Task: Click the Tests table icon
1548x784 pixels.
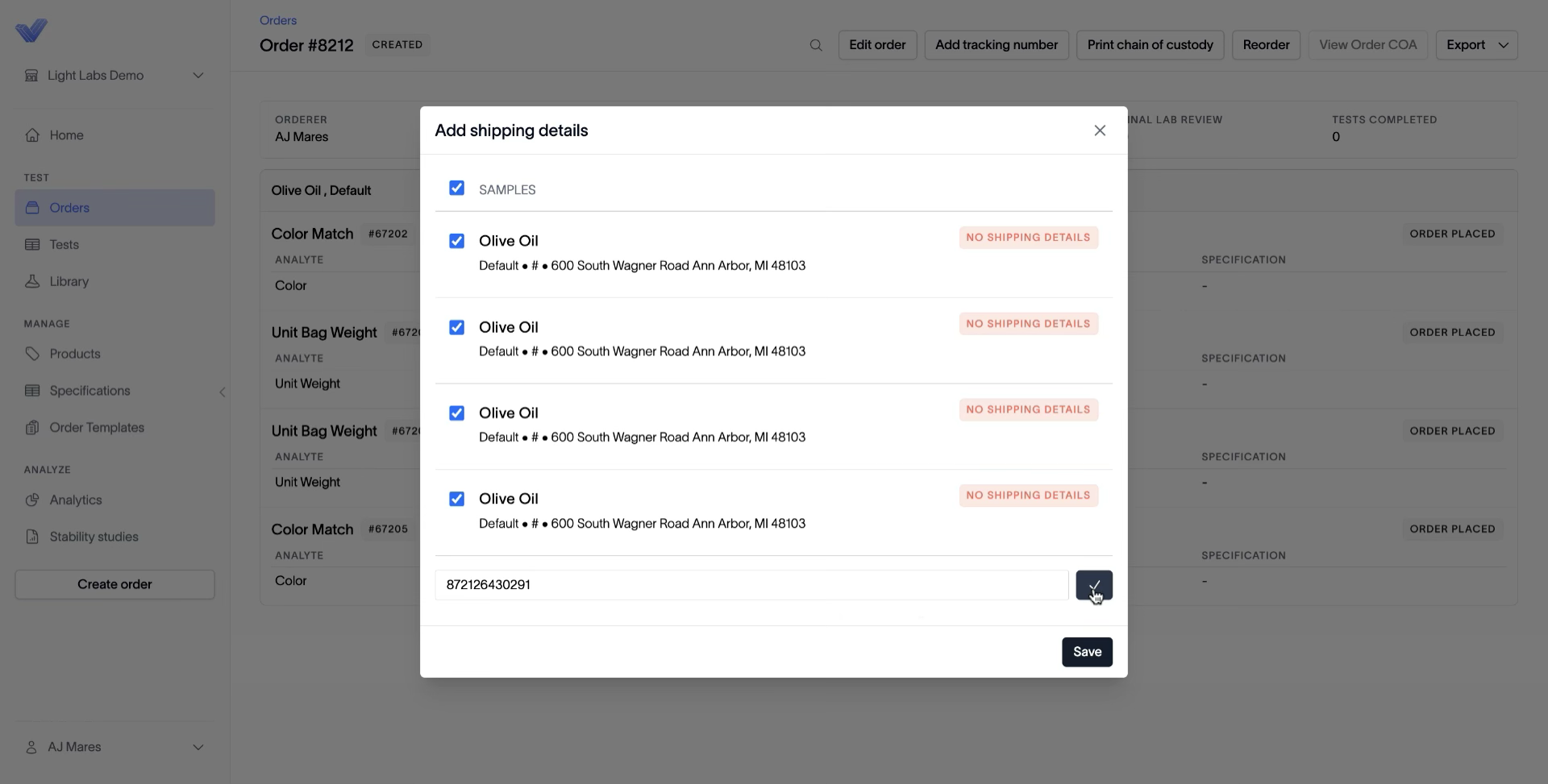Action: [x=32, y=245]
